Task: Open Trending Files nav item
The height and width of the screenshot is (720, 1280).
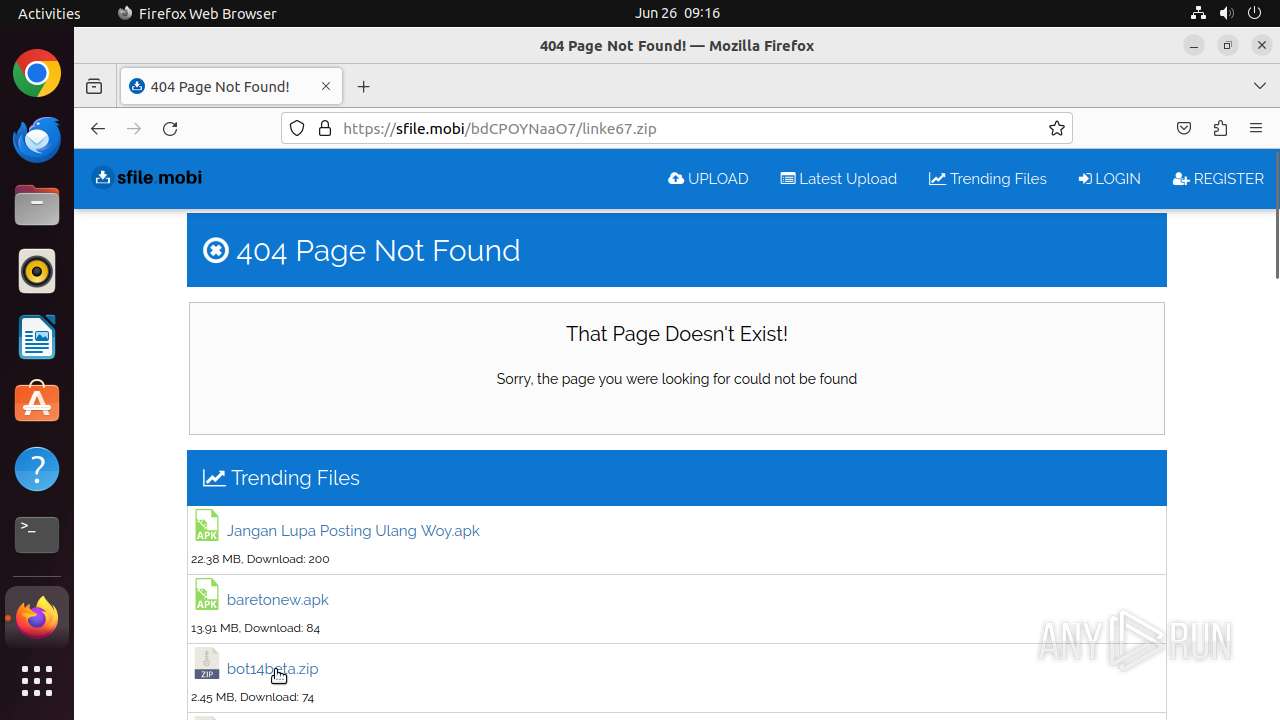Action: tap(988, 179)
